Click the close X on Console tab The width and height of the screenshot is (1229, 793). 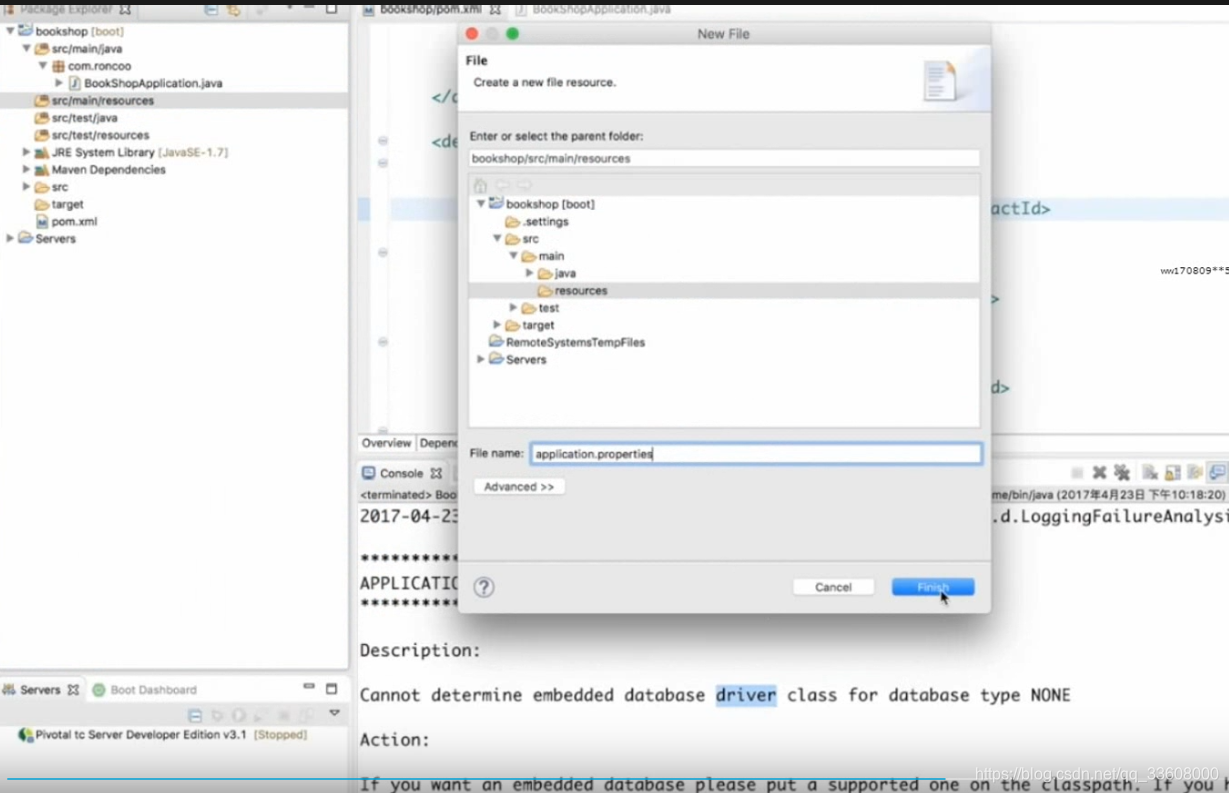436,473
